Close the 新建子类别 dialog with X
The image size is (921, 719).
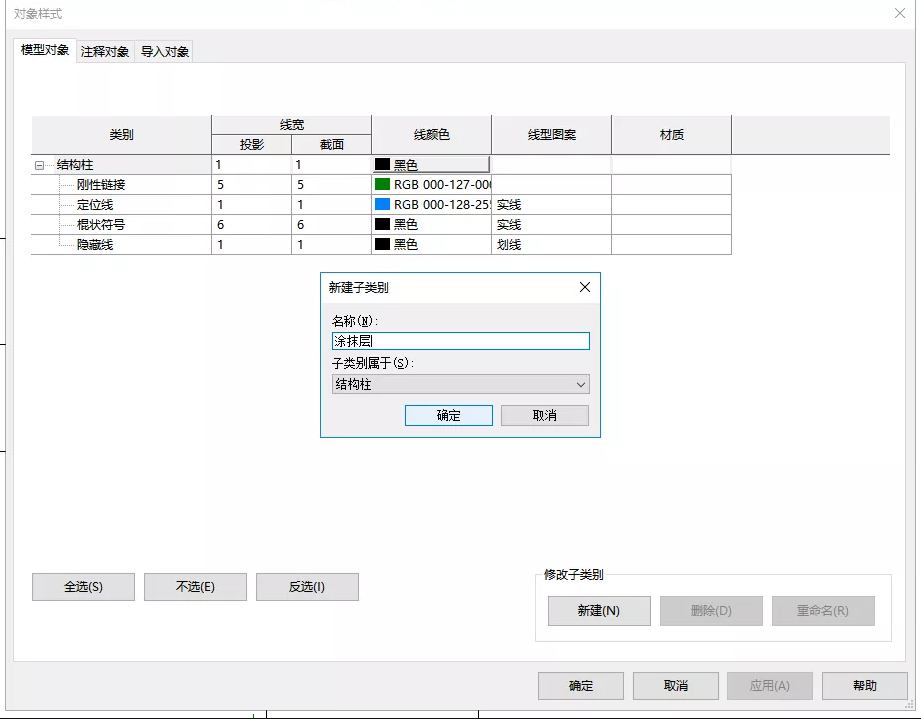click(585, 287)
